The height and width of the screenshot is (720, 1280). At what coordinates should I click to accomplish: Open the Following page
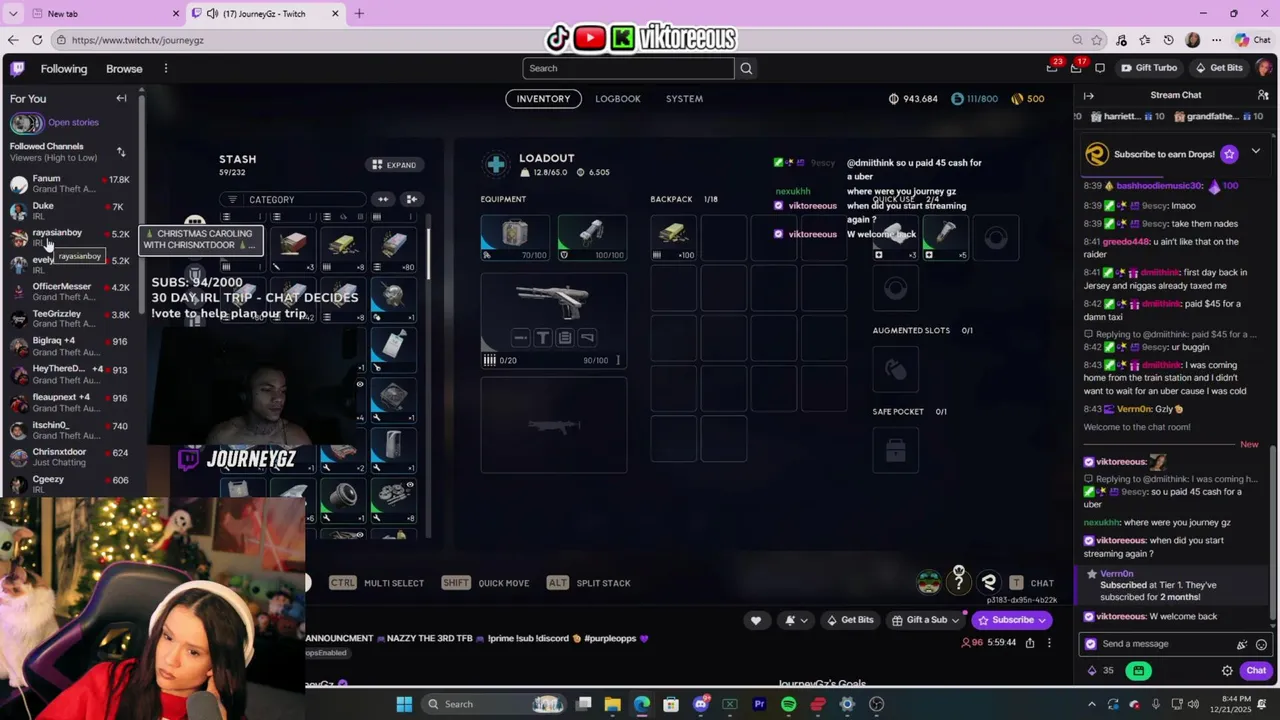tap(64, 69)
